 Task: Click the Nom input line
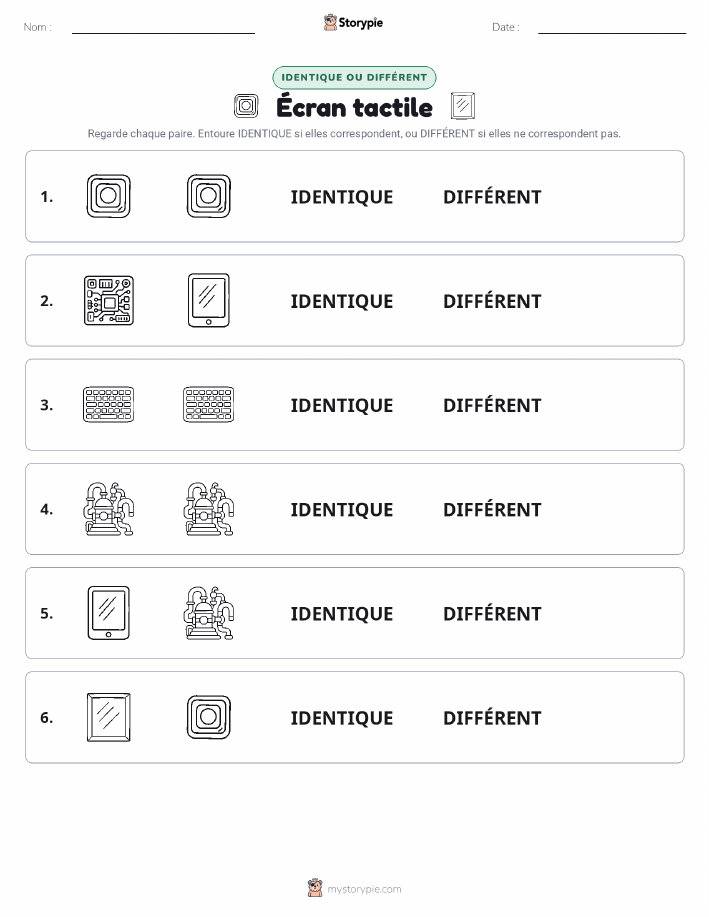click(163, 28)
